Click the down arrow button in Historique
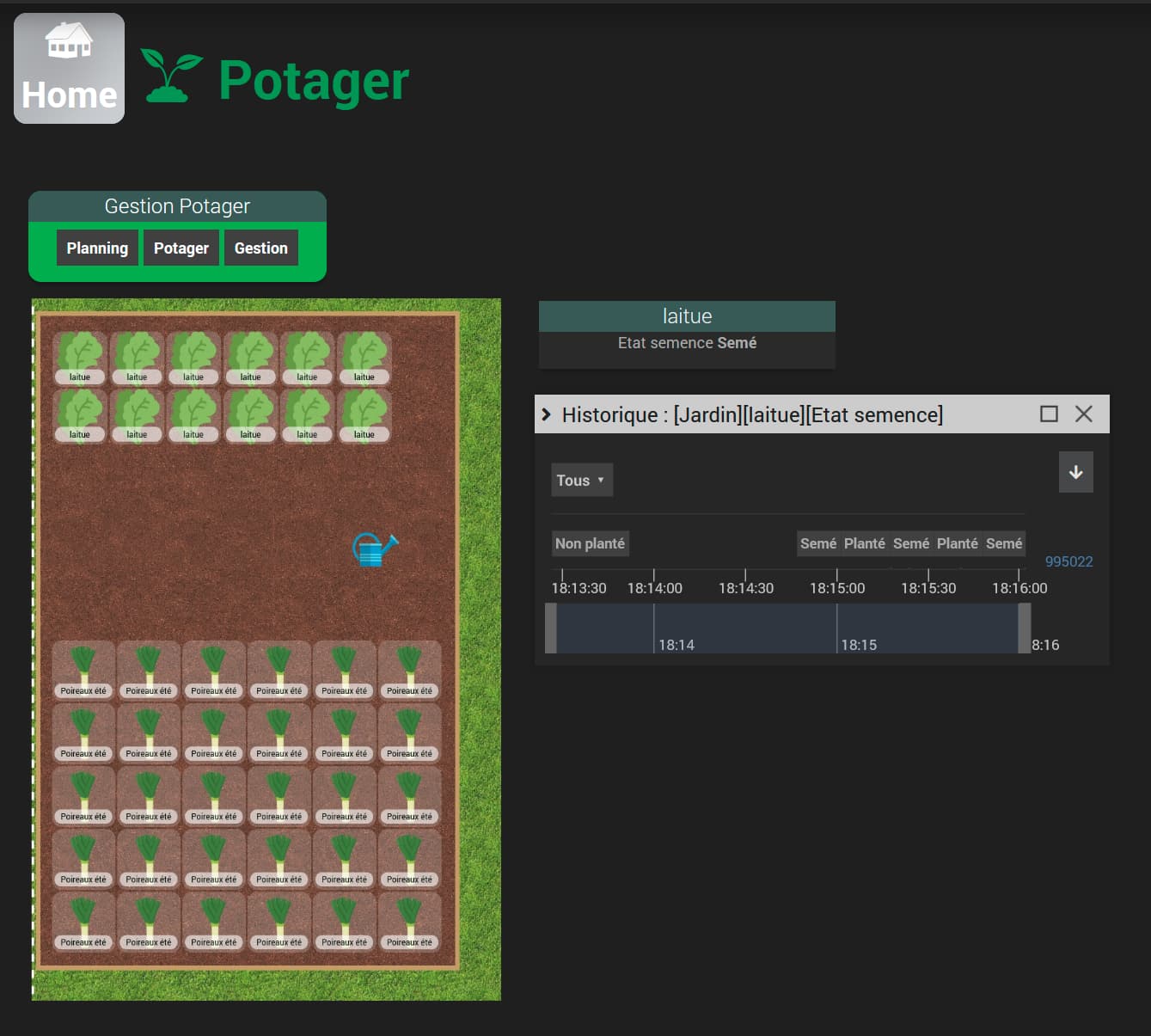 pyautogui.click(x=1076, y=472)
